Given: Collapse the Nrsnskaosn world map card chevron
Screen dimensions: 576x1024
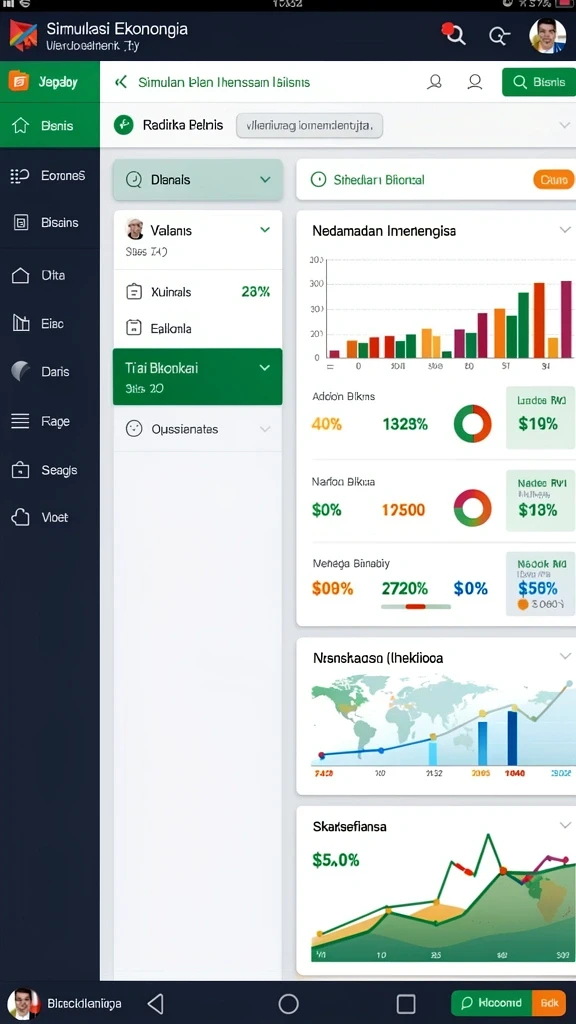Looking at the screenshot, I should tap(565, 656).
